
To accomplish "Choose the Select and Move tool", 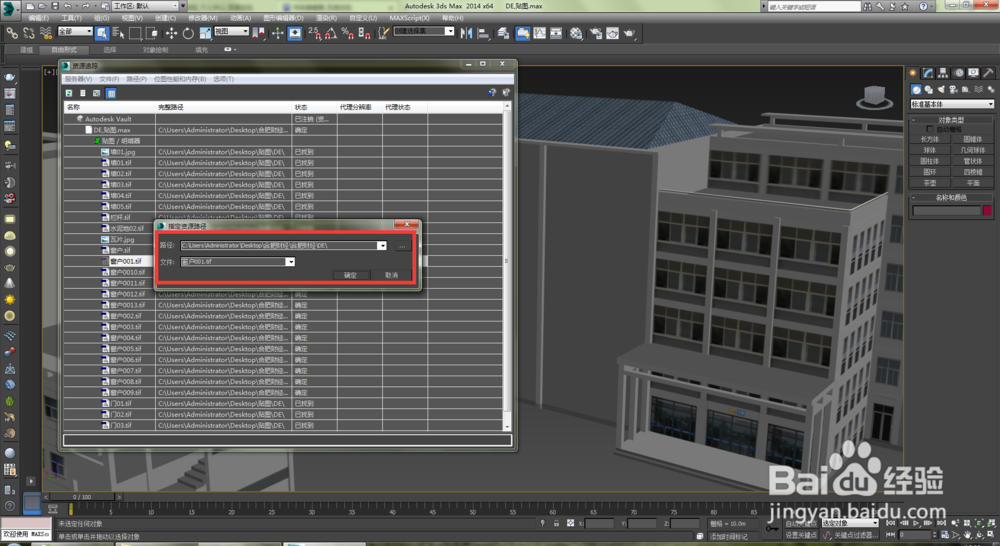I will [x=171, y=33].
